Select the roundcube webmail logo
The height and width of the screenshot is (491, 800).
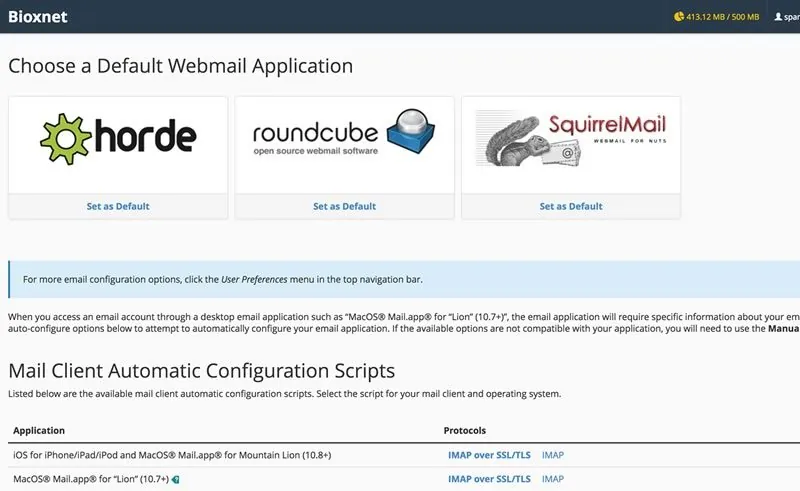(344, 137)
